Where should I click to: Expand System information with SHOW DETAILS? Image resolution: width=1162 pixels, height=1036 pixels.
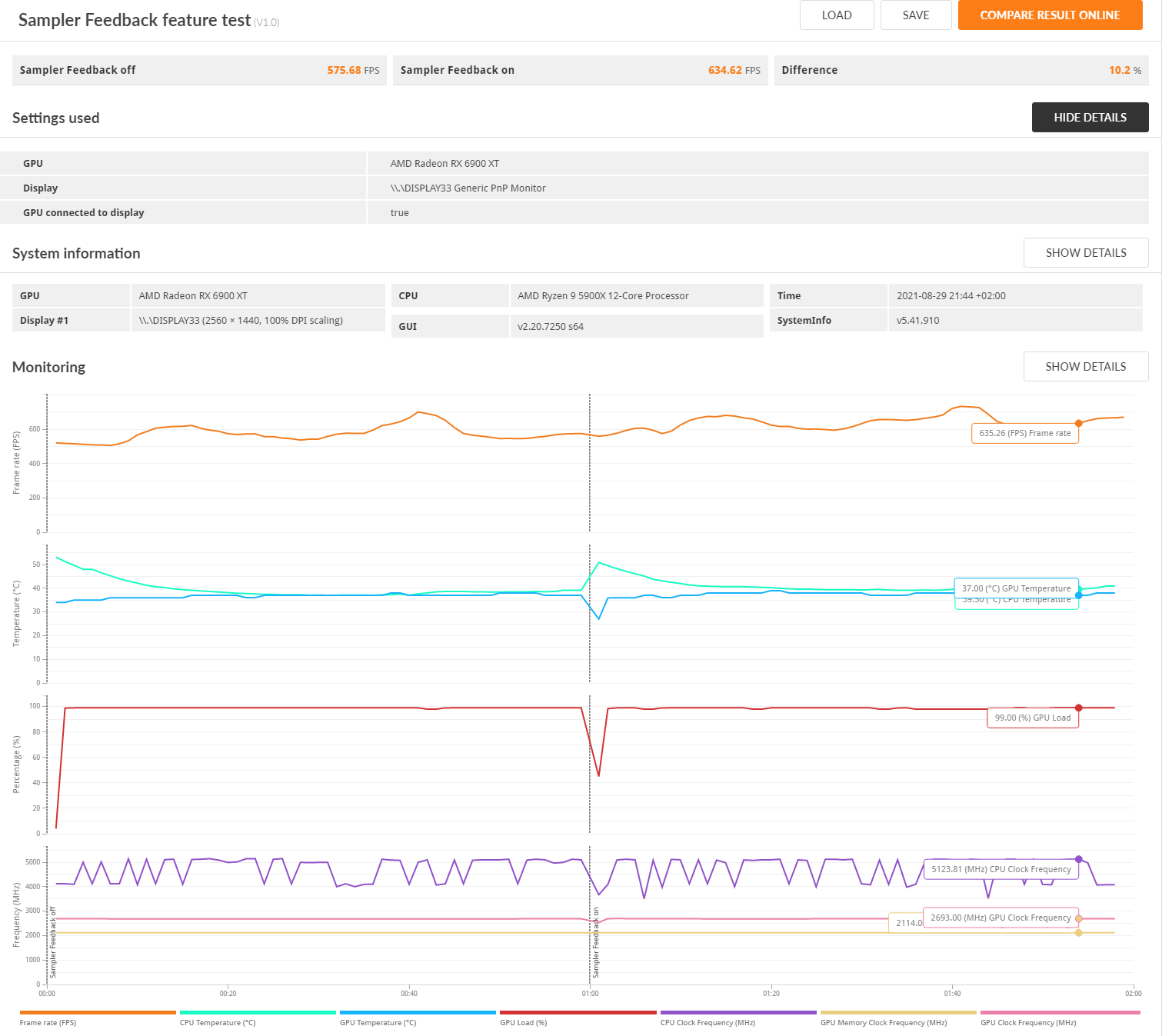[x=1086, y=253]
